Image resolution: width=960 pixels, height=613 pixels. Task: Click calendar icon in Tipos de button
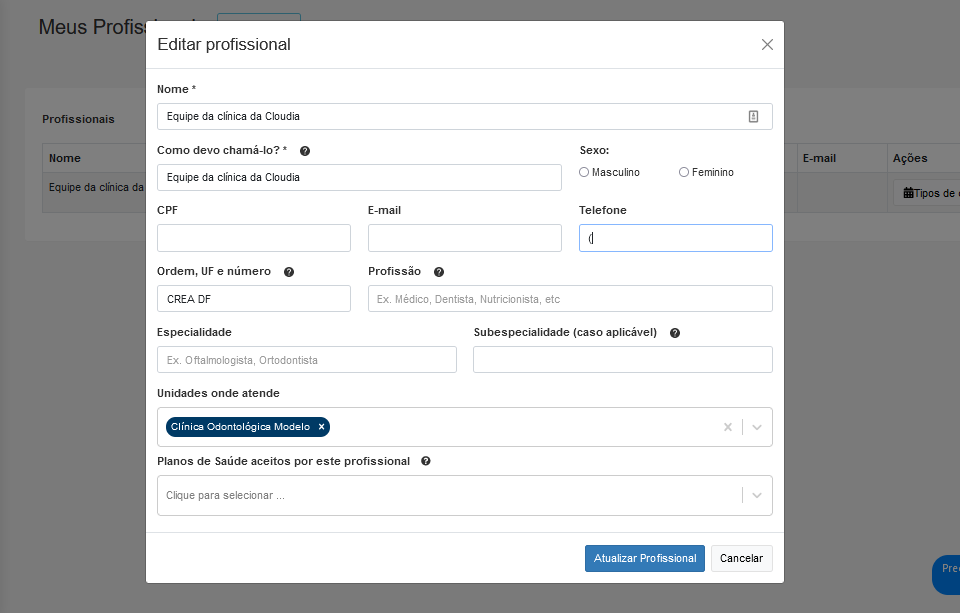click(909, 193)
